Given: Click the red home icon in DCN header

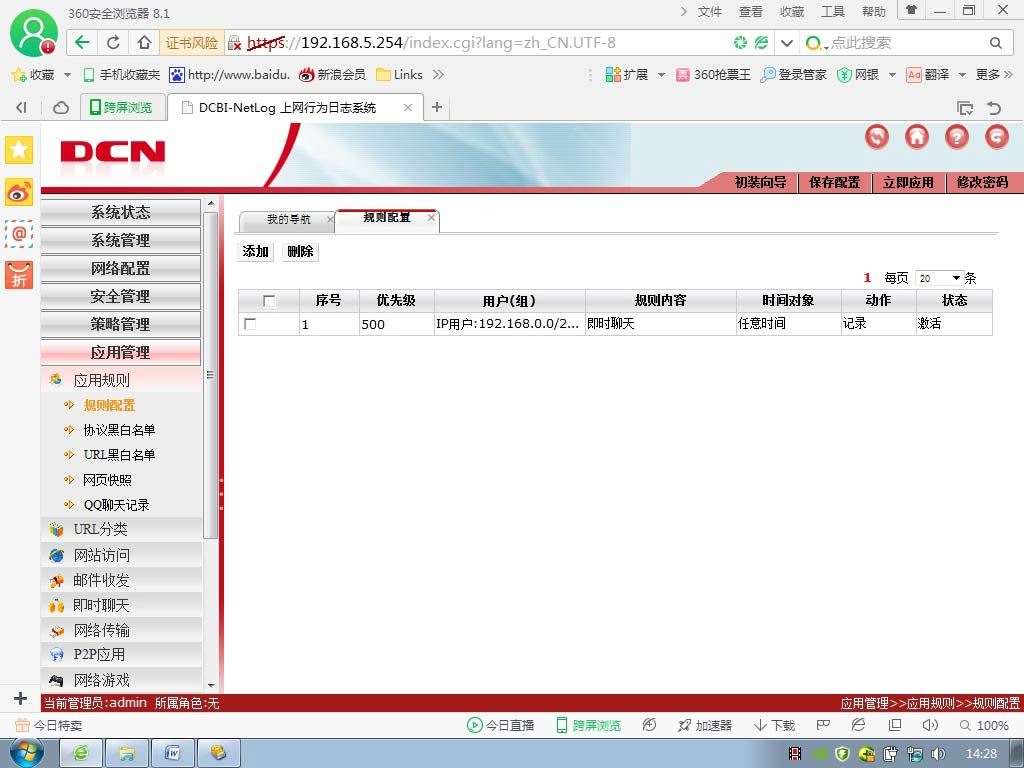Looking at the screenshot, I should (916, 136).
